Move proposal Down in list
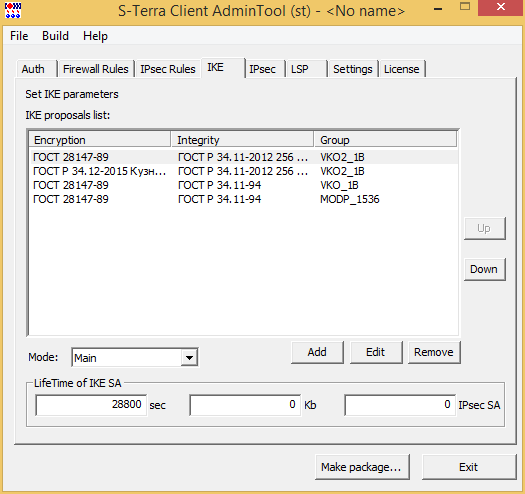The width and height of the screenshot is (525, 494). pyautogui.click(x=484, y=269)
